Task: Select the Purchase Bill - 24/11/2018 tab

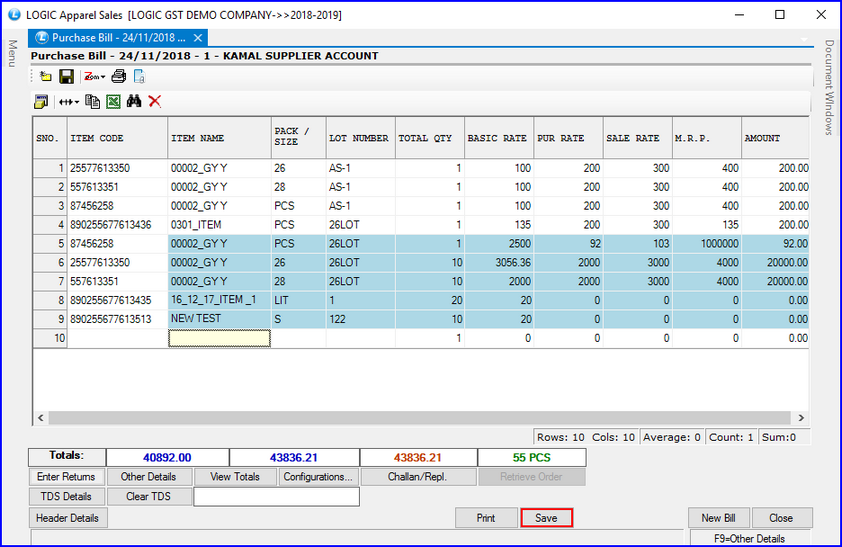Action: point(118,38)
